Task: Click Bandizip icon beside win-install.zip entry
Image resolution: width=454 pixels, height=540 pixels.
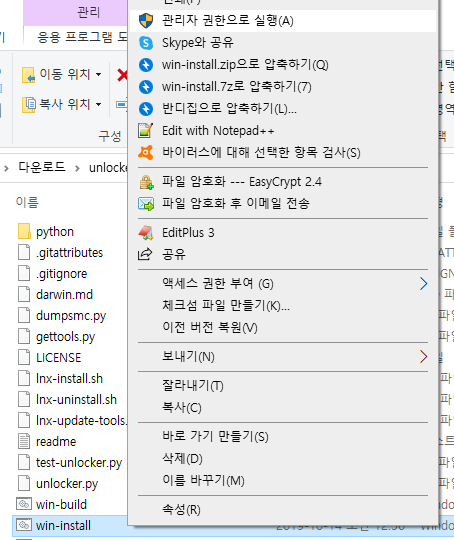Action: pos(146,65)
